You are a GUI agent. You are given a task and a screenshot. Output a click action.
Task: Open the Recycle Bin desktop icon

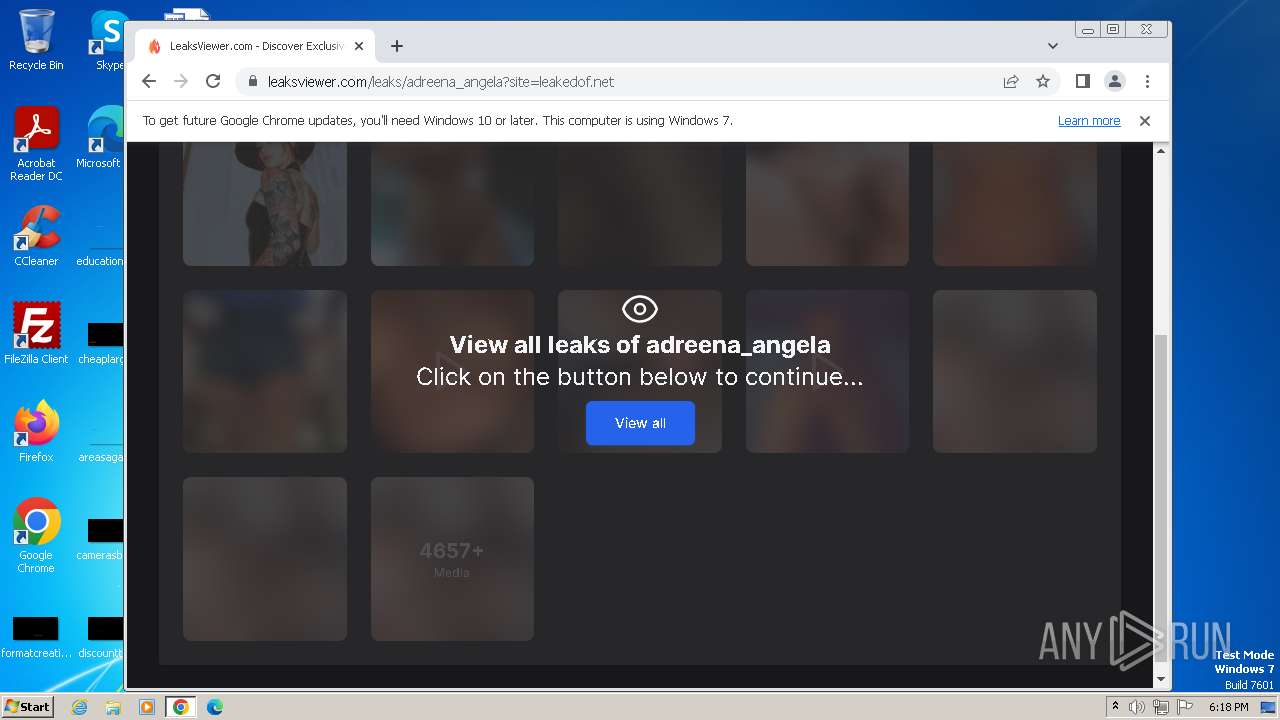tap(36, 40)
